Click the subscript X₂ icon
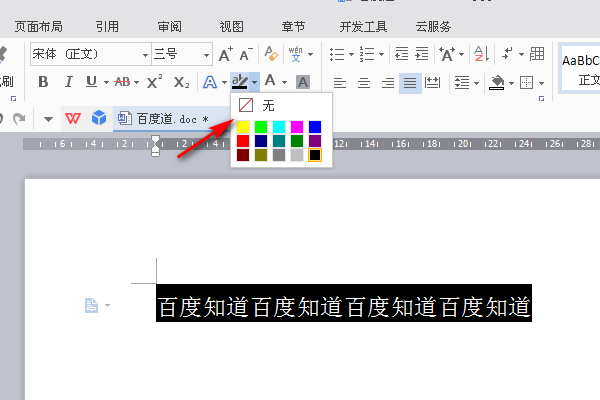Screen dimensions: 600x400 (x=181, y=82)
